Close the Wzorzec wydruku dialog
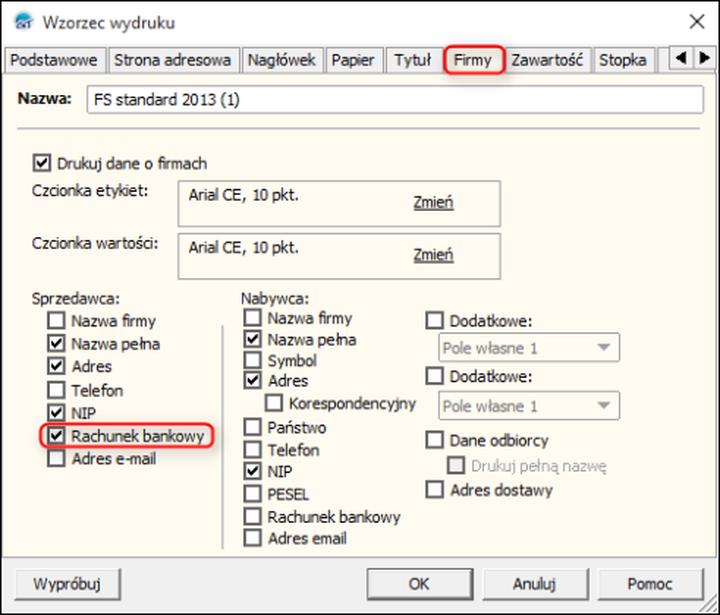The height and width of the screenshot is (615, 720). (696, 21)
